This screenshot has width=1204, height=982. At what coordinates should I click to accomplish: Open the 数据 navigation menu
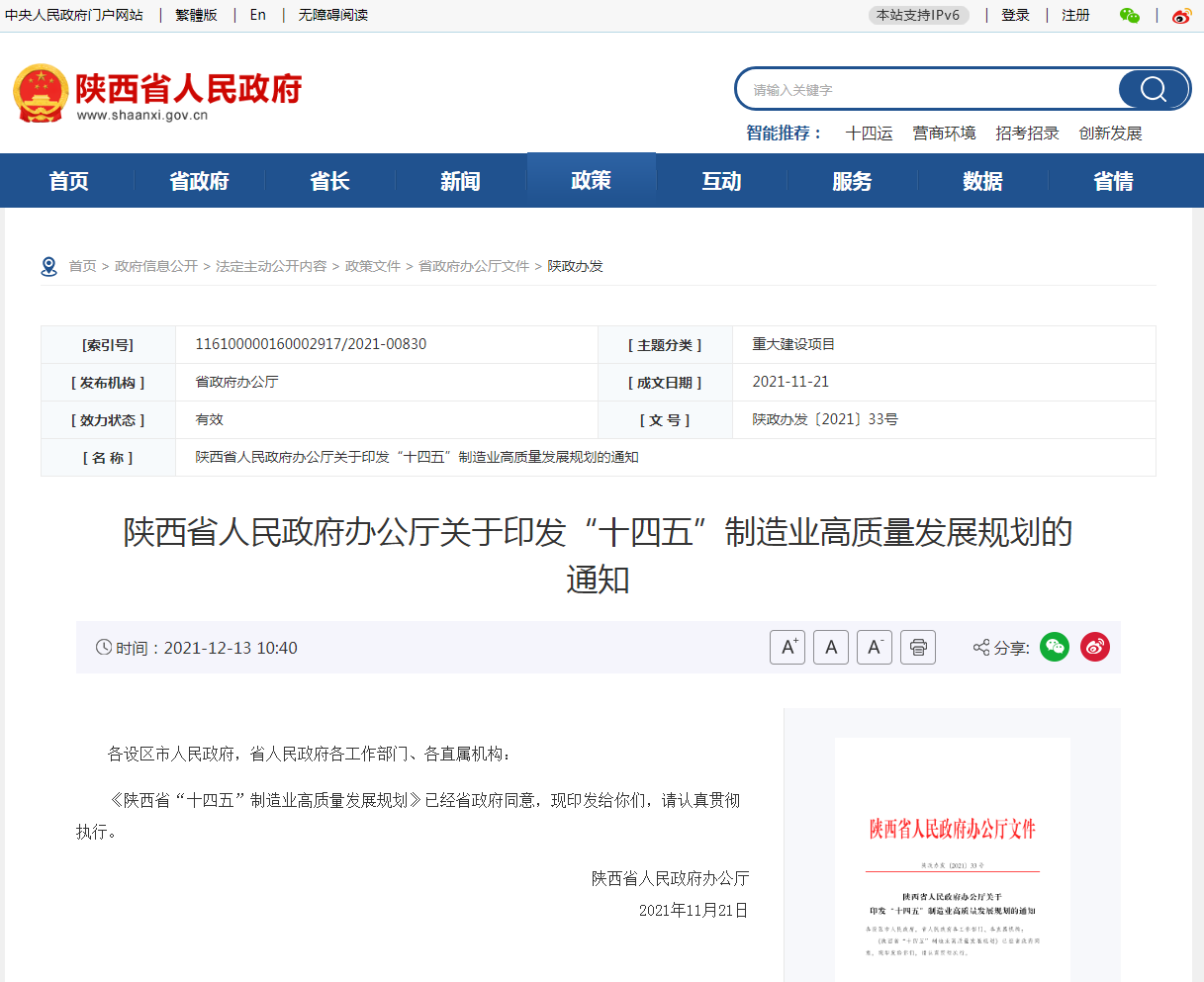[982, 181]
